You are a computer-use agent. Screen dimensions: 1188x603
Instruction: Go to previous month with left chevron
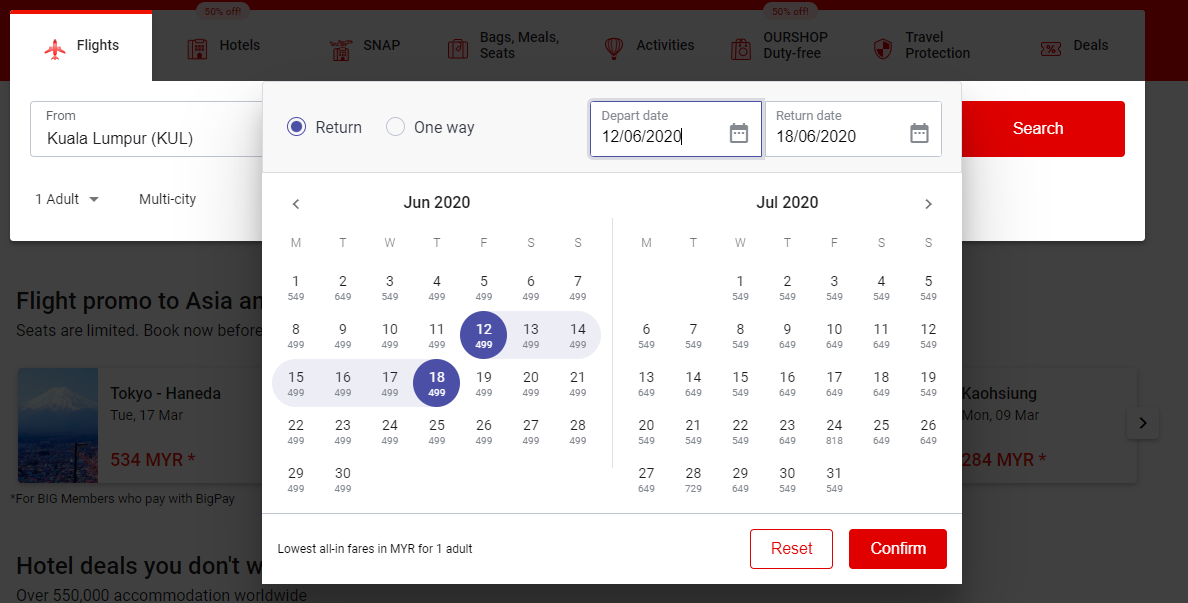(296, 204)
